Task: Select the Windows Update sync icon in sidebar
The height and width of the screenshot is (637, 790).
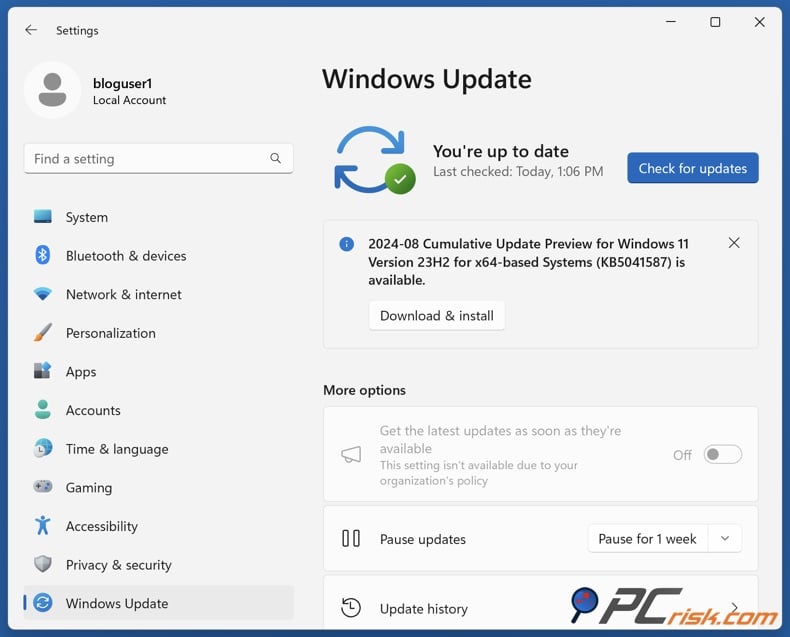Action: coord(43,602)
